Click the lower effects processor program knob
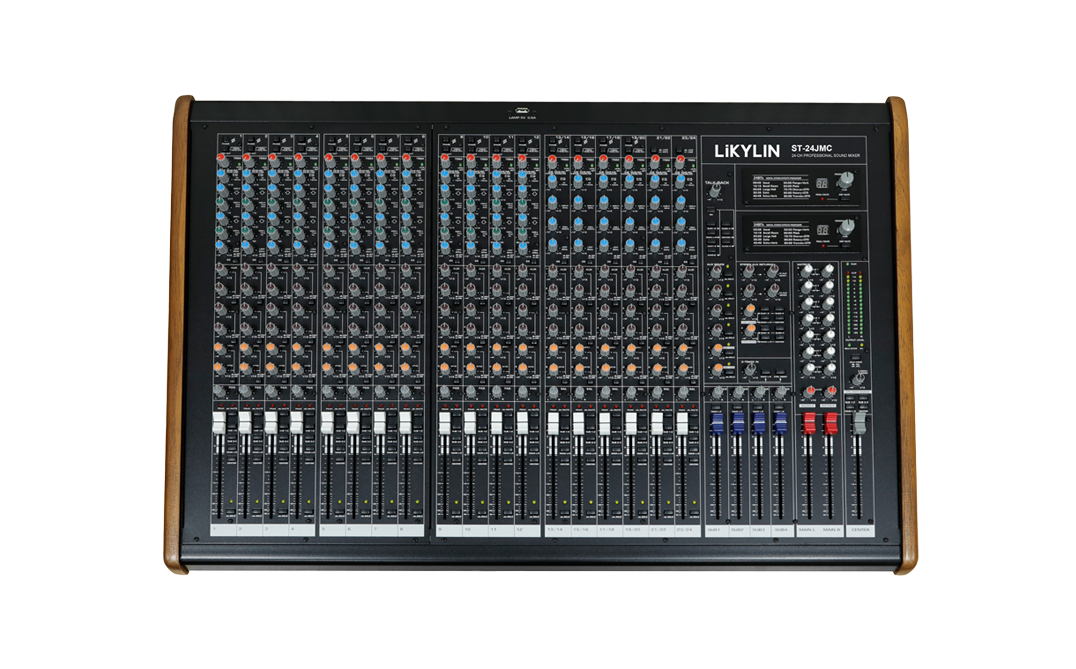Viewport: 1076px width, 669px height. (x=848, y=227)
